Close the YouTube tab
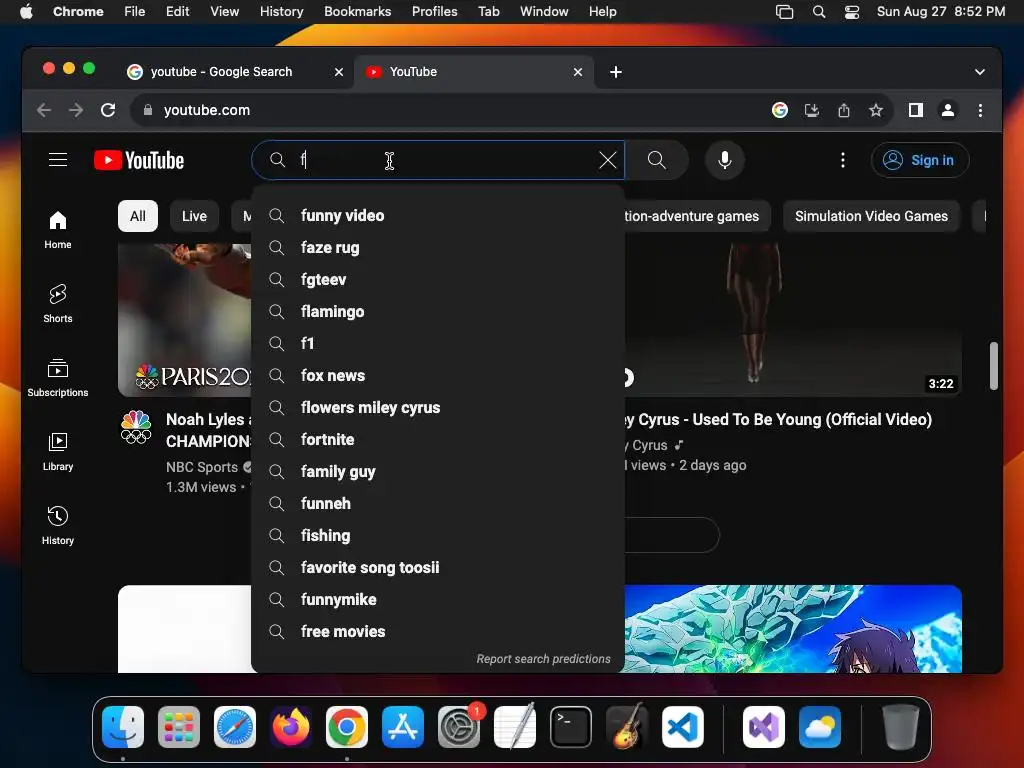 [577, 72]
